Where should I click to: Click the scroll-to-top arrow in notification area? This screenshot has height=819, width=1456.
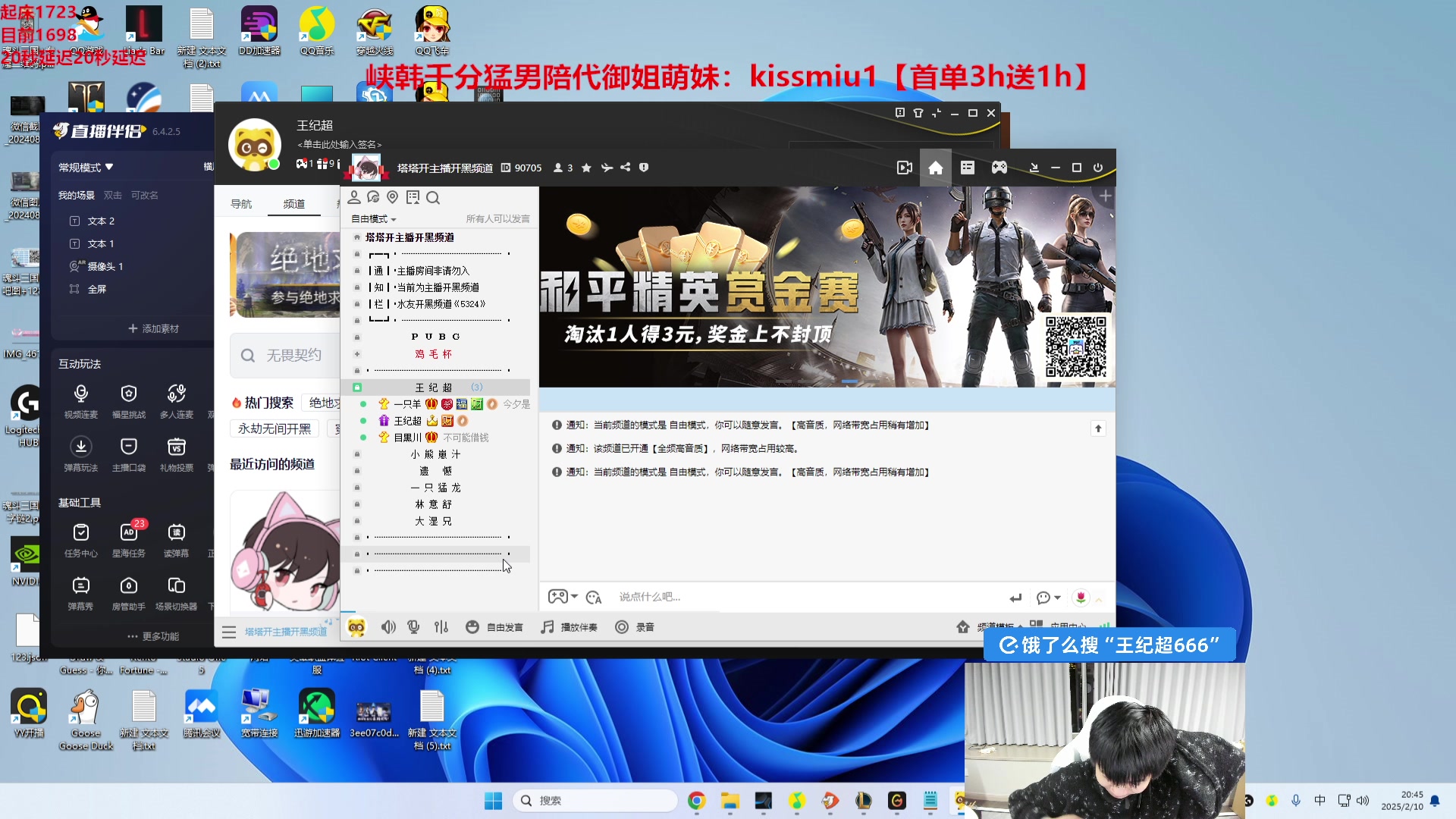(1098, 428)
